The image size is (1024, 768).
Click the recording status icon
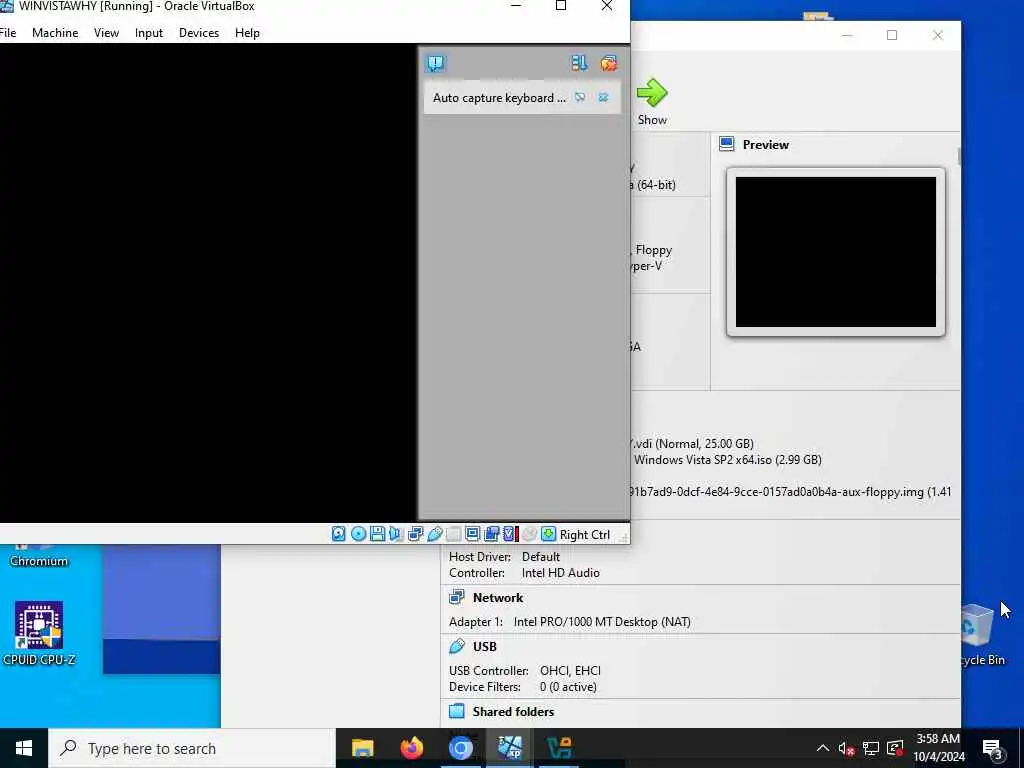(491, 534)
